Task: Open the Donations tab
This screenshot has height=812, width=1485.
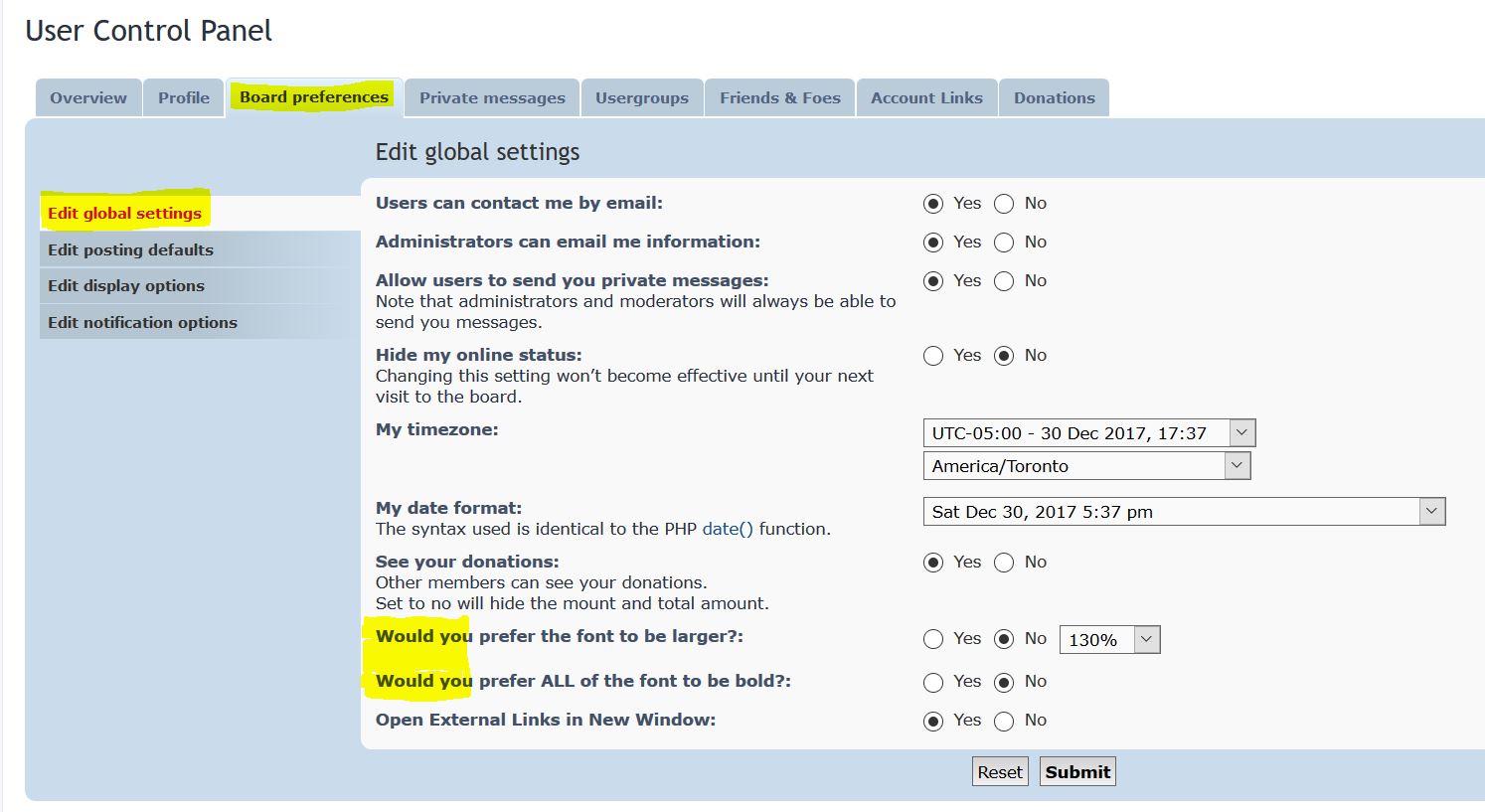Action: pos(1054,98)
